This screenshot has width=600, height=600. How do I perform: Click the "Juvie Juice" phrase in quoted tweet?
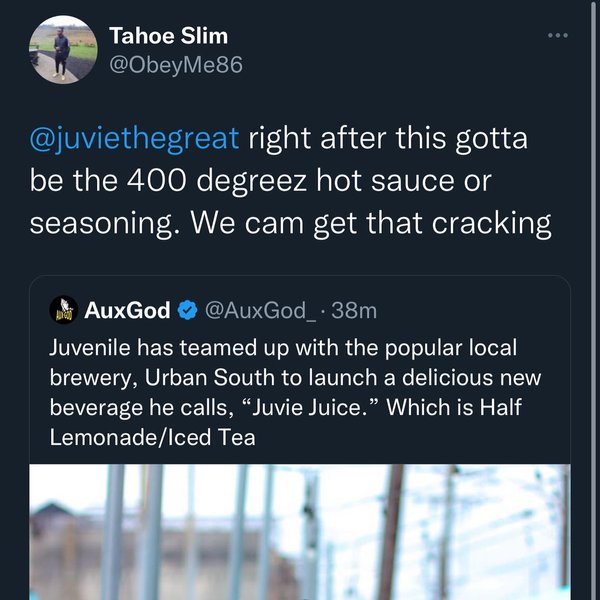pos(332,408)
